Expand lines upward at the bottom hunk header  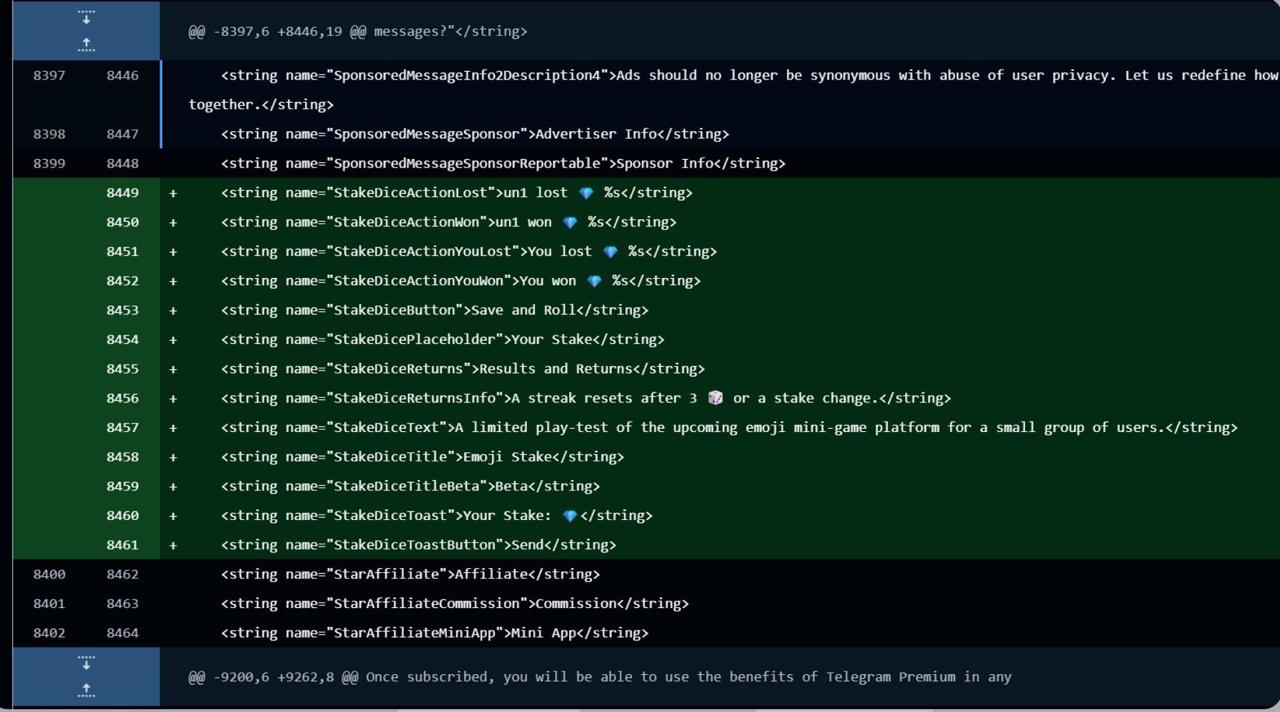86,689
